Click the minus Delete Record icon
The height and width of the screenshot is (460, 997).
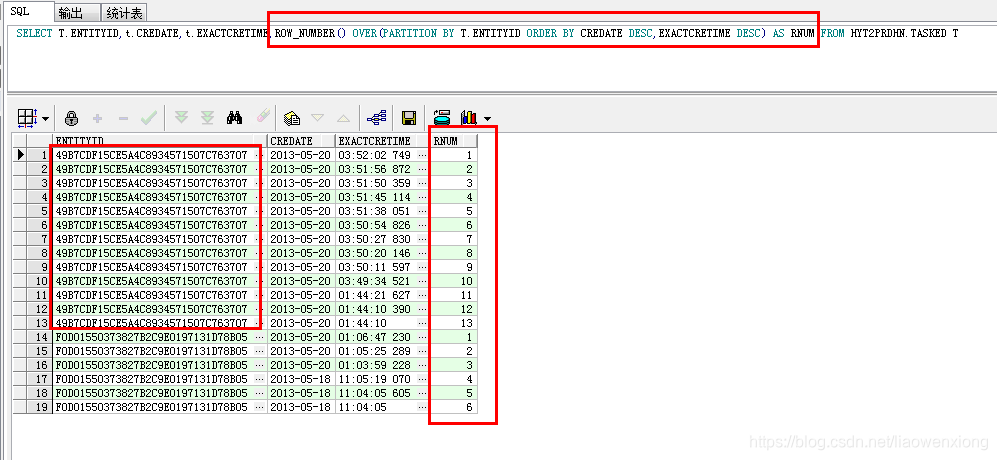pyautogui.click(x=123, y=118)
